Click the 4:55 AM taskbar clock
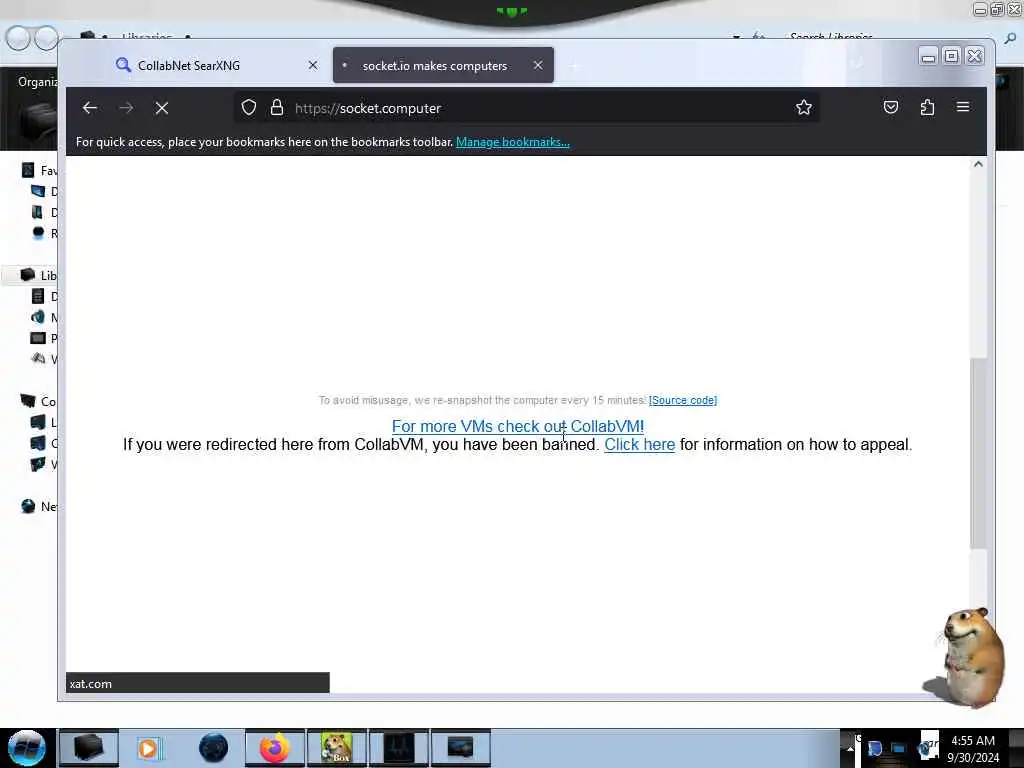 973,748
